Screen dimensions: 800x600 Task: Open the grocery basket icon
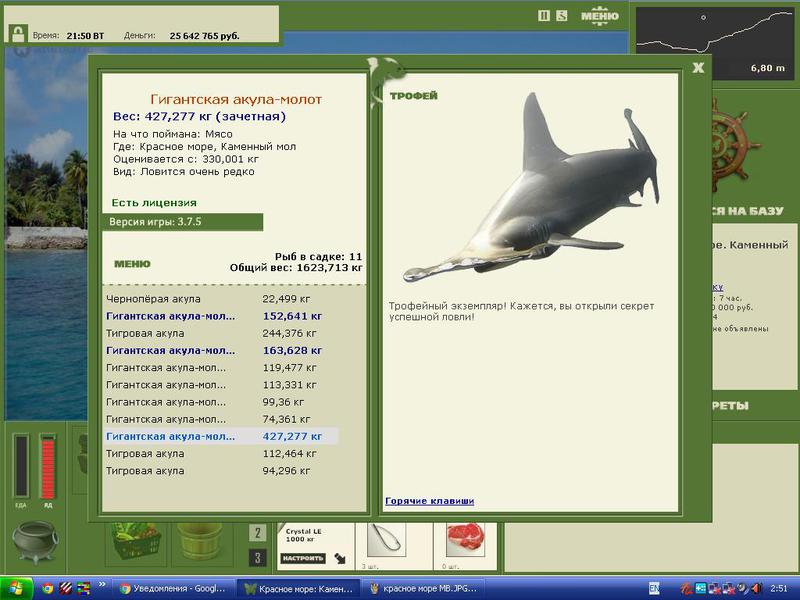(x=136, y=541)
